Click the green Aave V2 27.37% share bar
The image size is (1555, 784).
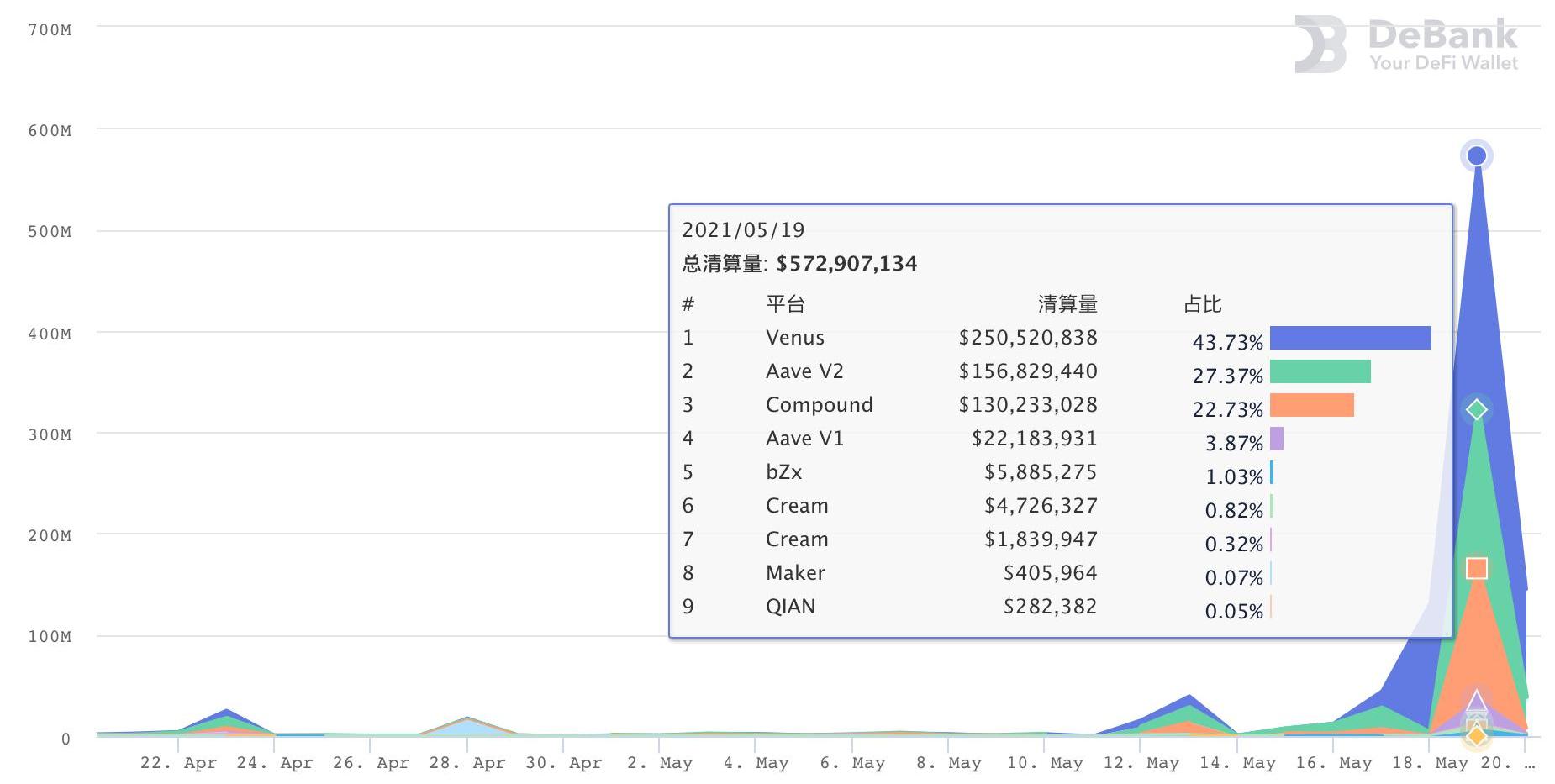[1320, 371]
